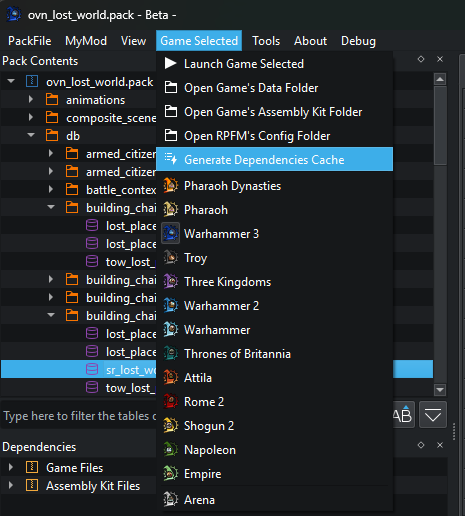Pick the Rome 2 game icon

coord(171,401)
